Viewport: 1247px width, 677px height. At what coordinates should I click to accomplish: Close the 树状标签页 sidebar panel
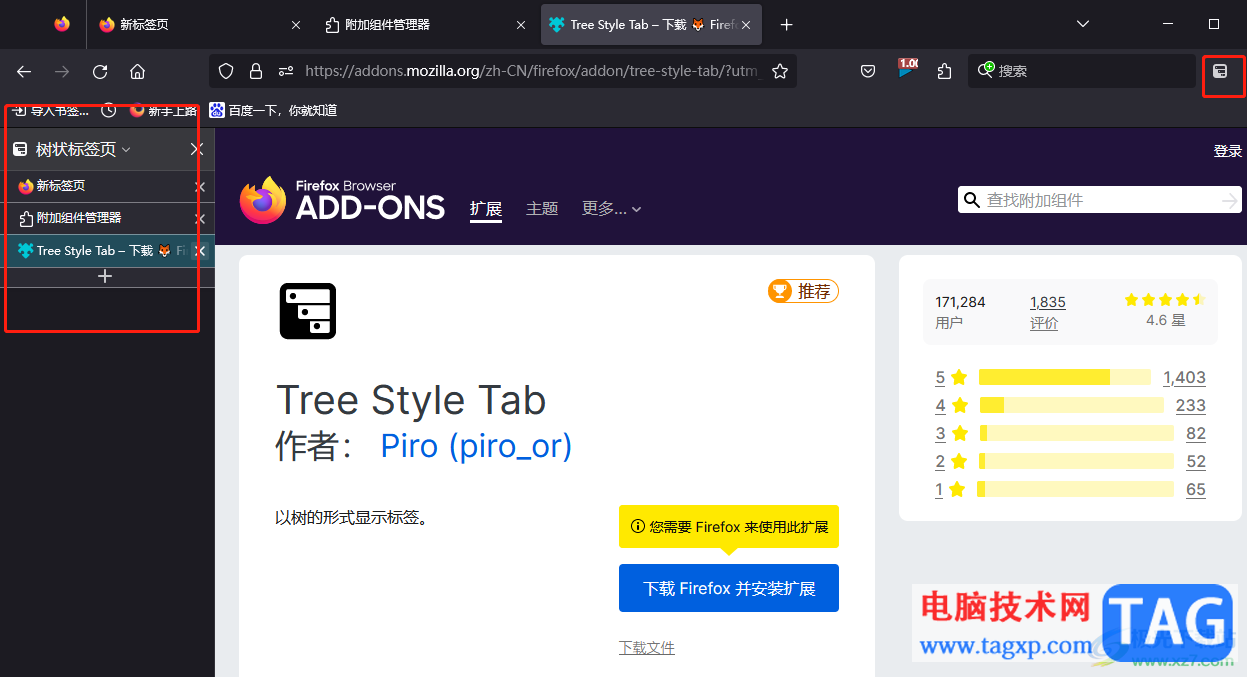pyautogui.click(x=197, y=149)
